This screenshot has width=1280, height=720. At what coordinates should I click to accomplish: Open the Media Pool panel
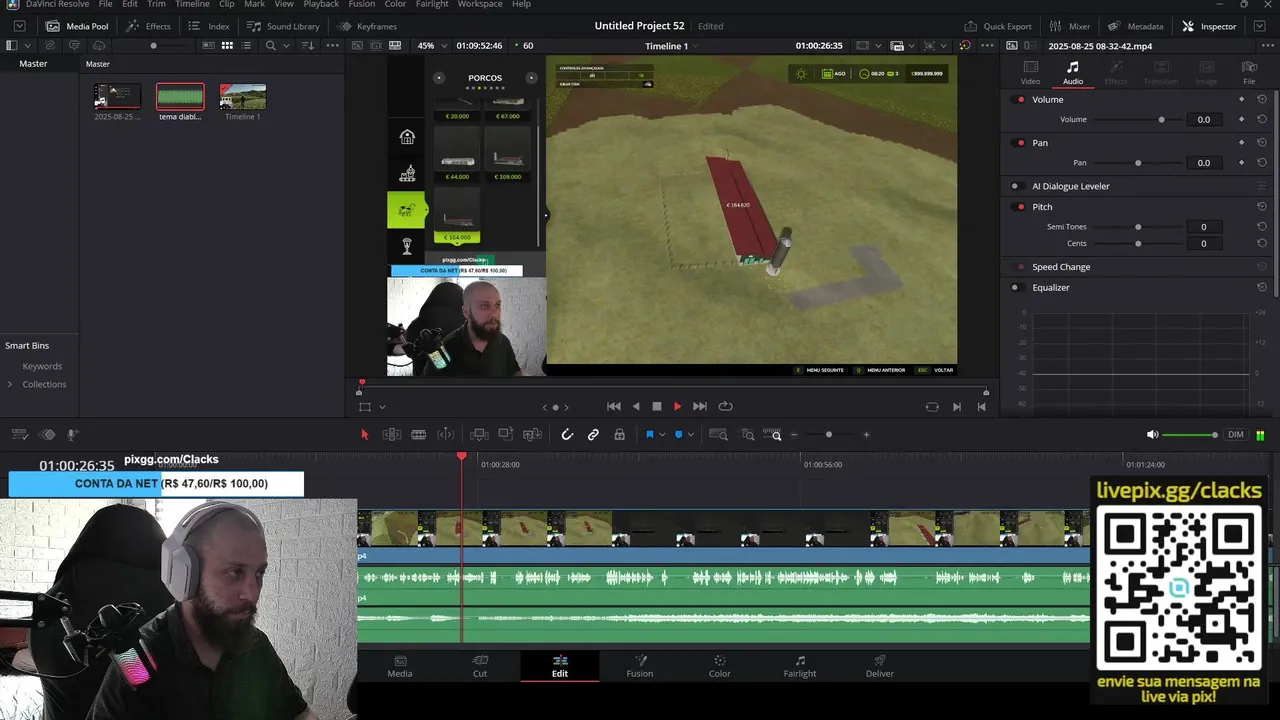(x=77, y=26)
